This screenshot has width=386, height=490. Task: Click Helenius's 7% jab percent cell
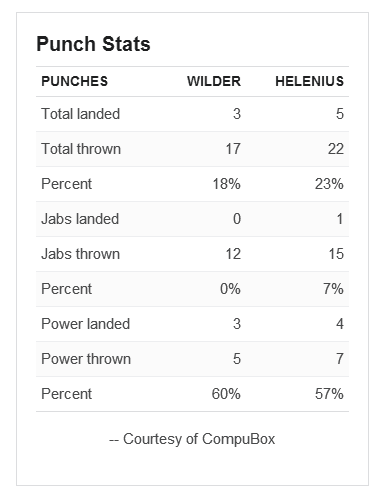tap(333, 289)
